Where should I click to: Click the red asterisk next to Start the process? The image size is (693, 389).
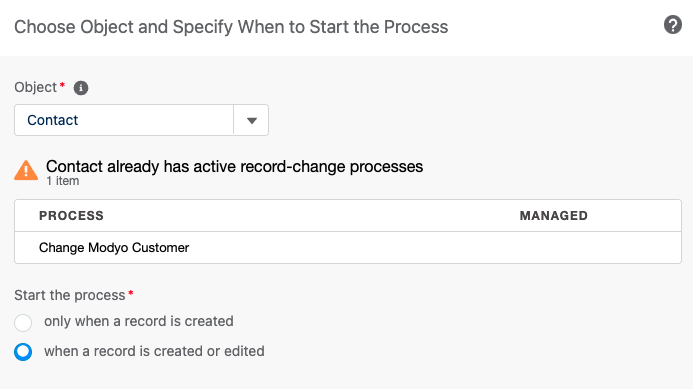point(131,292)
